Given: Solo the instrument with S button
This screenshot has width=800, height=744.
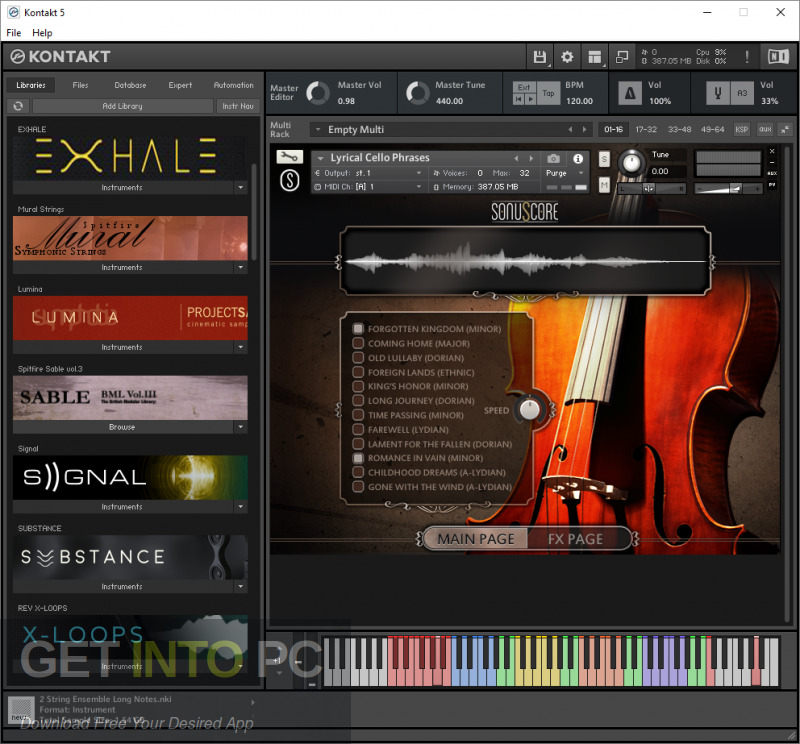Looking at the screenshot, I should pyautogui.click(x=604, y=159).
